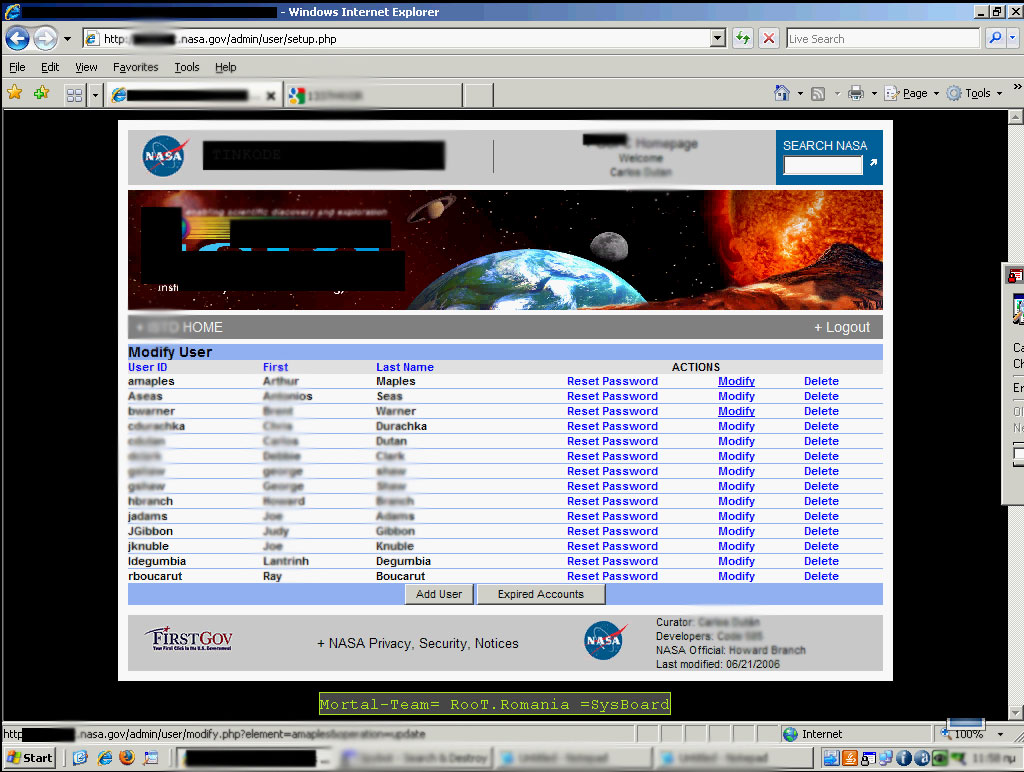The width and height of the screenshot is (1024, 772).
Task: Open the File menu
Action: (17, 67)
